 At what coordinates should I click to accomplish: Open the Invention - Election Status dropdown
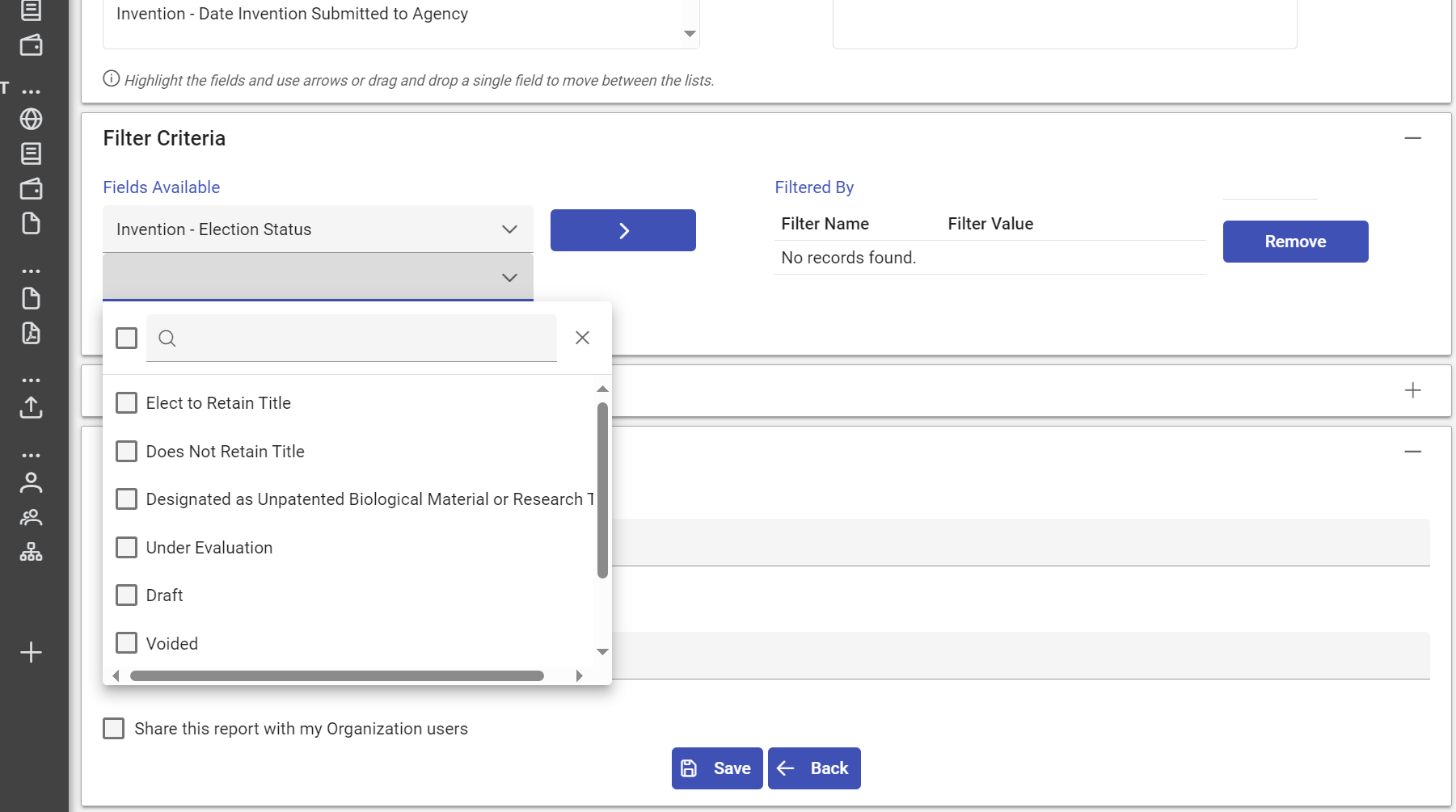pos(509,229)
